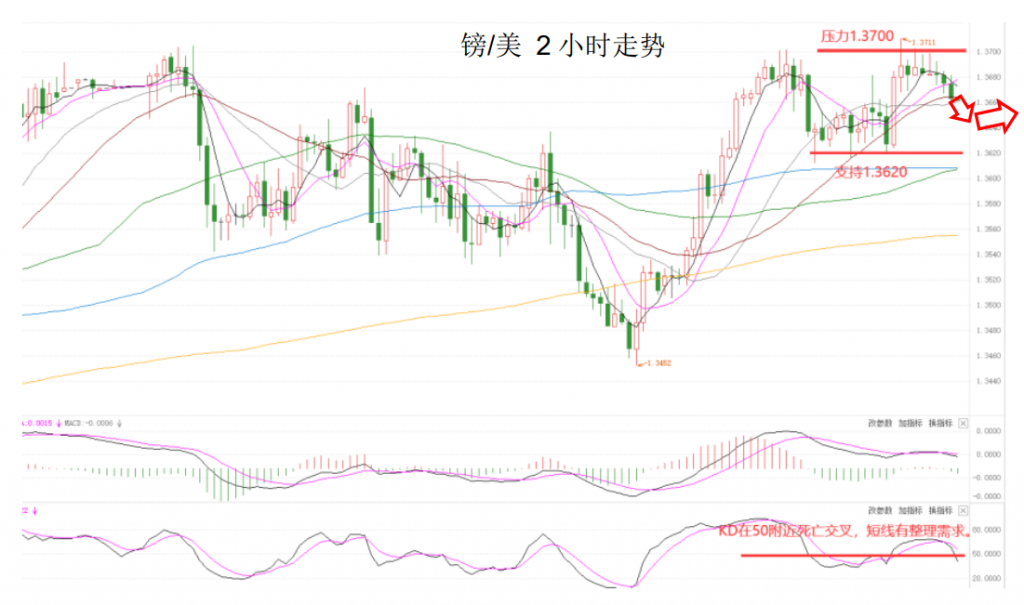1024x605 pixels.
Task: Click the 1.3480 price axis label
Action: click(987, 331)
